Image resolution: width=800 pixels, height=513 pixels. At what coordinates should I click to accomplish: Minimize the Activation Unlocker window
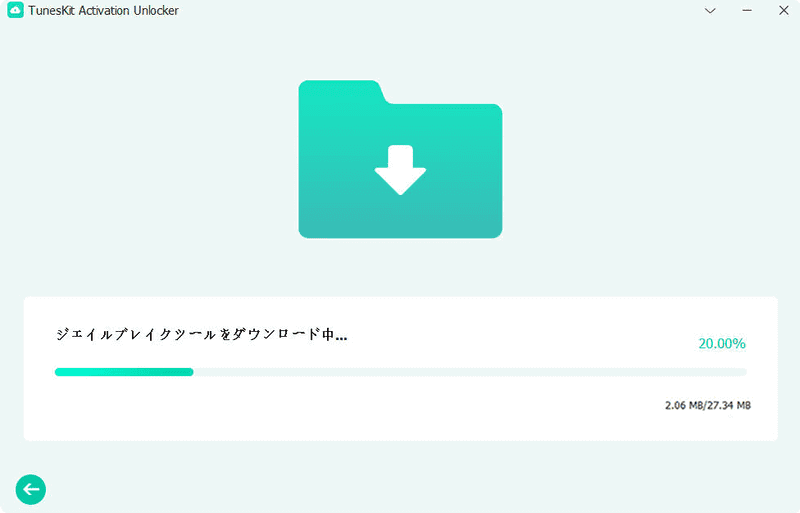747,10
